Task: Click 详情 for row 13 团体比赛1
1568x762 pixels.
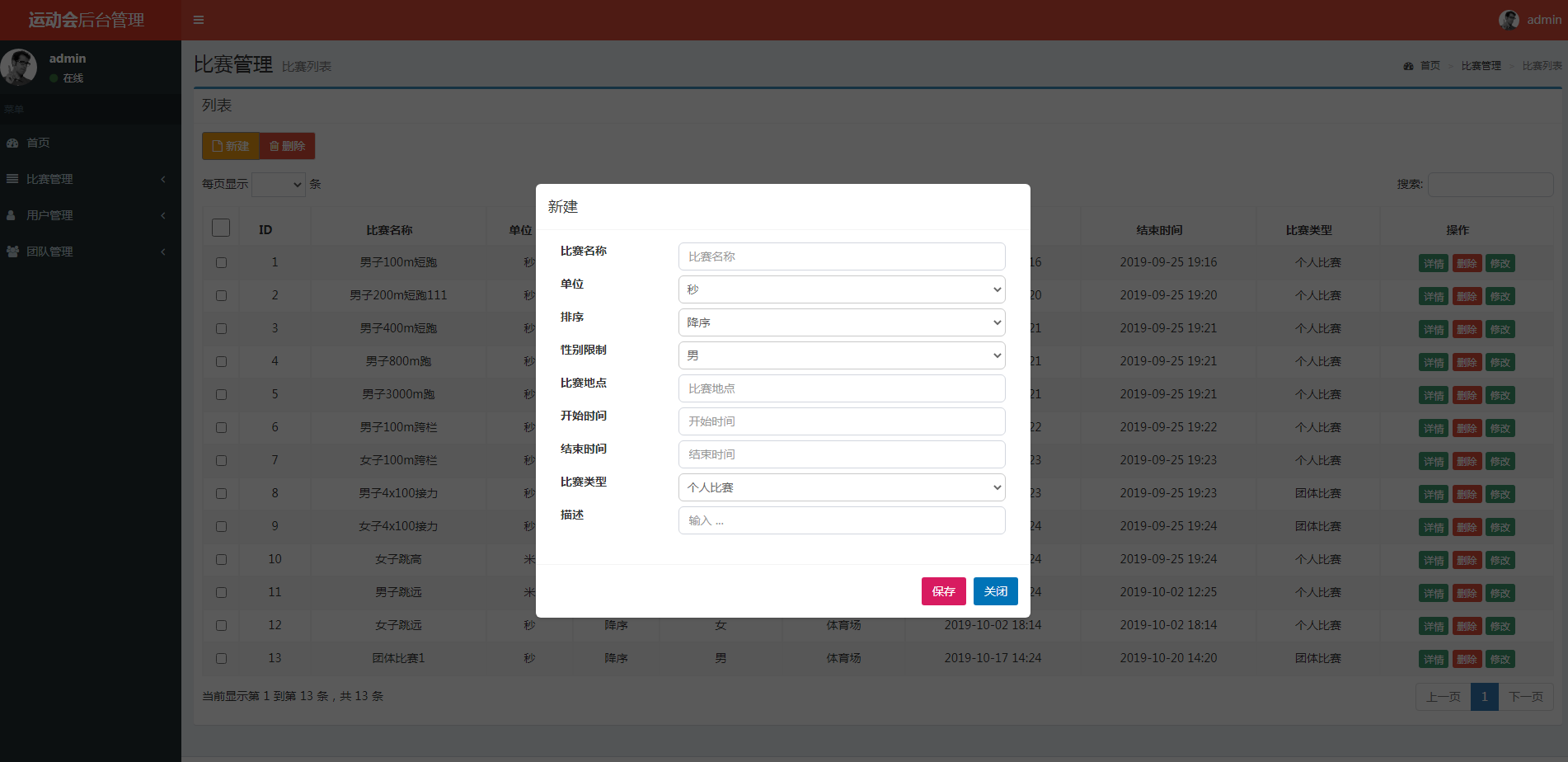Action: [1434, 660]
